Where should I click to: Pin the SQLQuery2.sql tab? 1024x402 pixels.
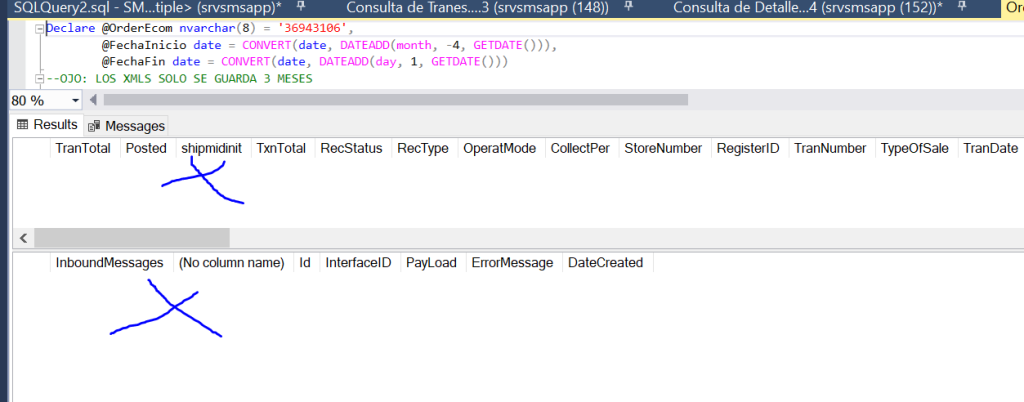click(300, 7)
